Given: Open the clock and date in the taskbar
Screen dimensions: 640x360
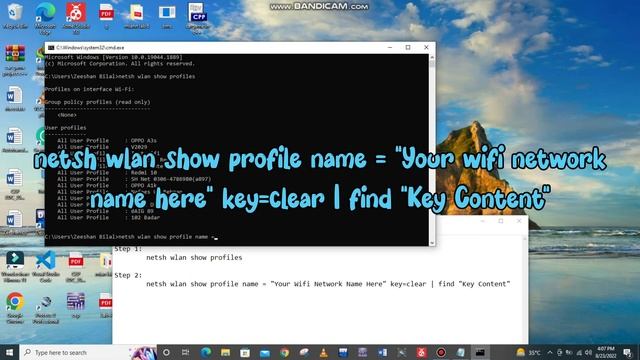Looking at the screenshot, I should [x=606, y=352].
